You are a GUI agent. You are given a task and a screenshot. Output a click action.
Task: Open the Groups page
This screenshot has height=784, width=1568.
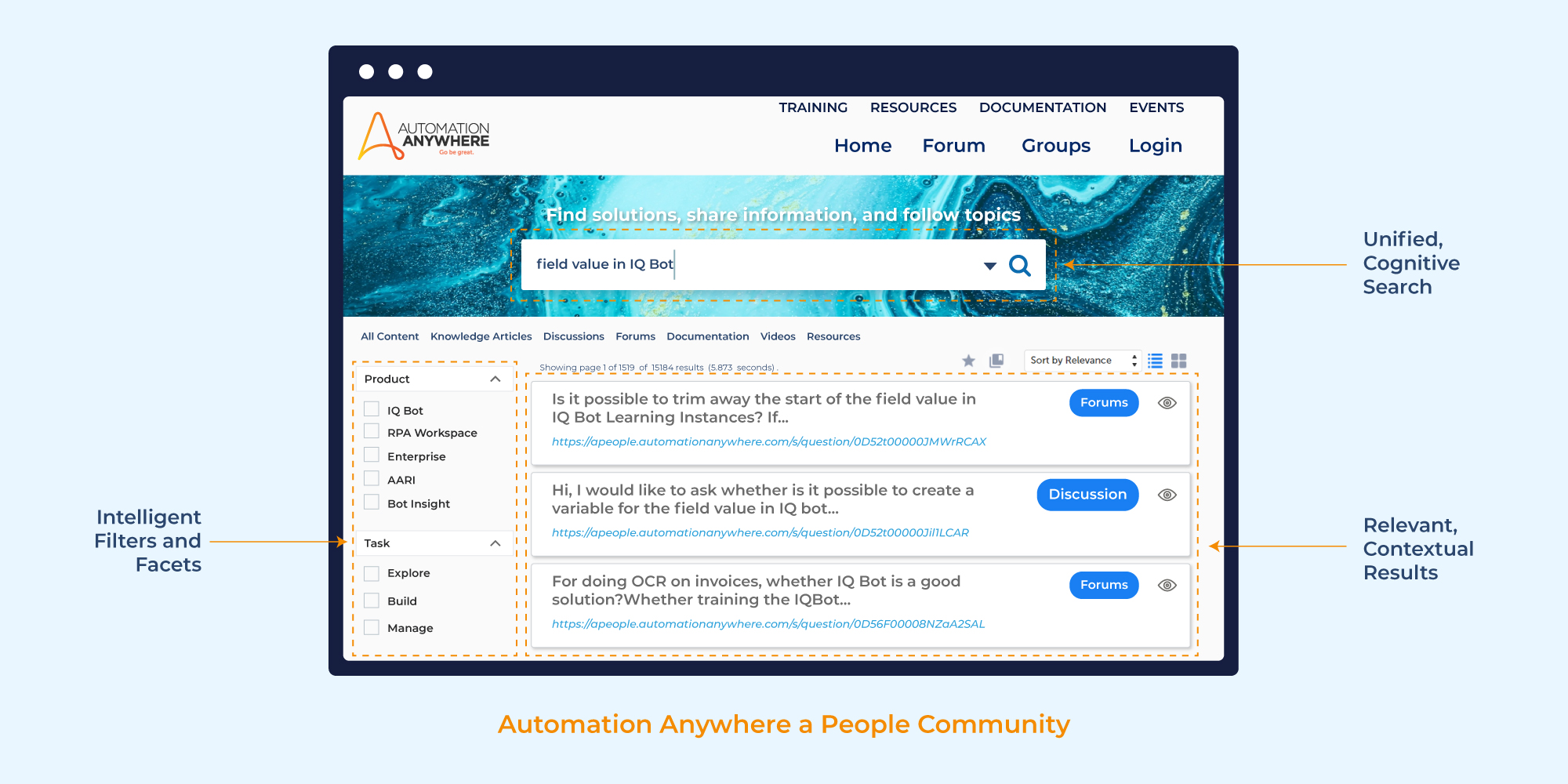[x=1056, y=147]
